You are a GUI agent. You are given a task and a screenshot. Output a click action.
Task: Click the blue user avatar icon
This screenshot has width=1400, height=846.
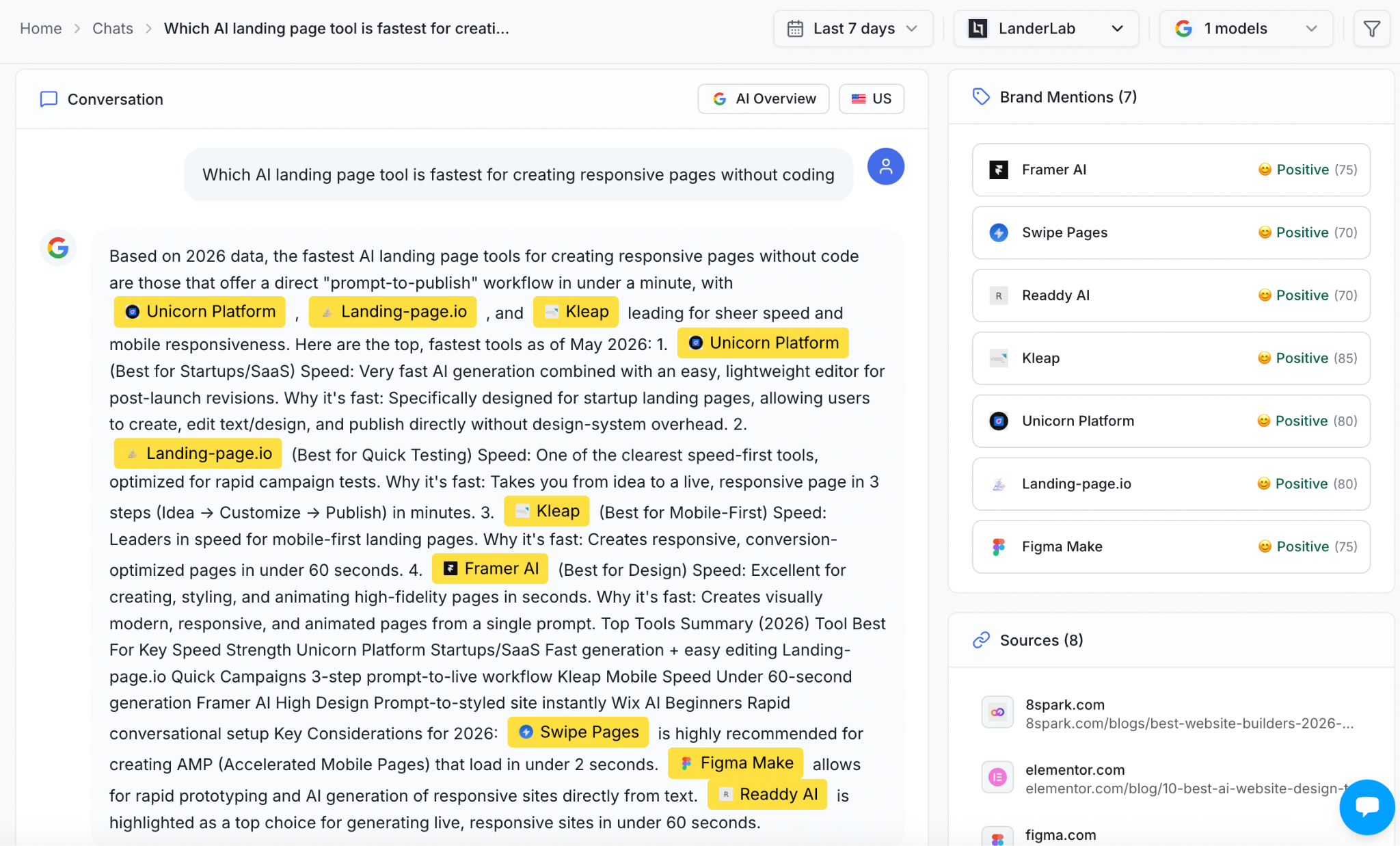pyautogui.click(x=886, y=166)
